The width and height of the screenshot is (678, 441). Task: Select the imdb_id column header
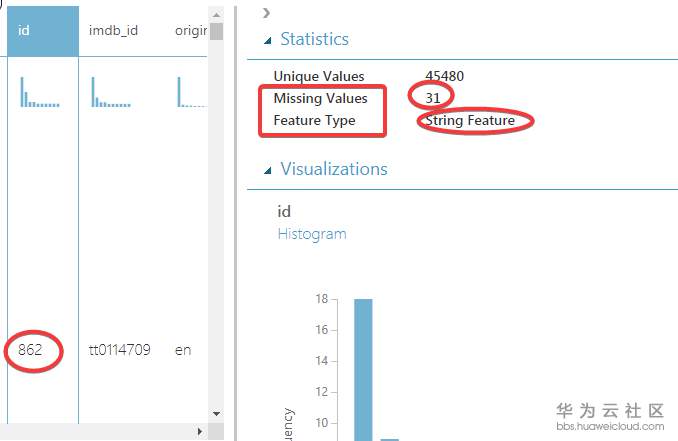click(113, 30)
